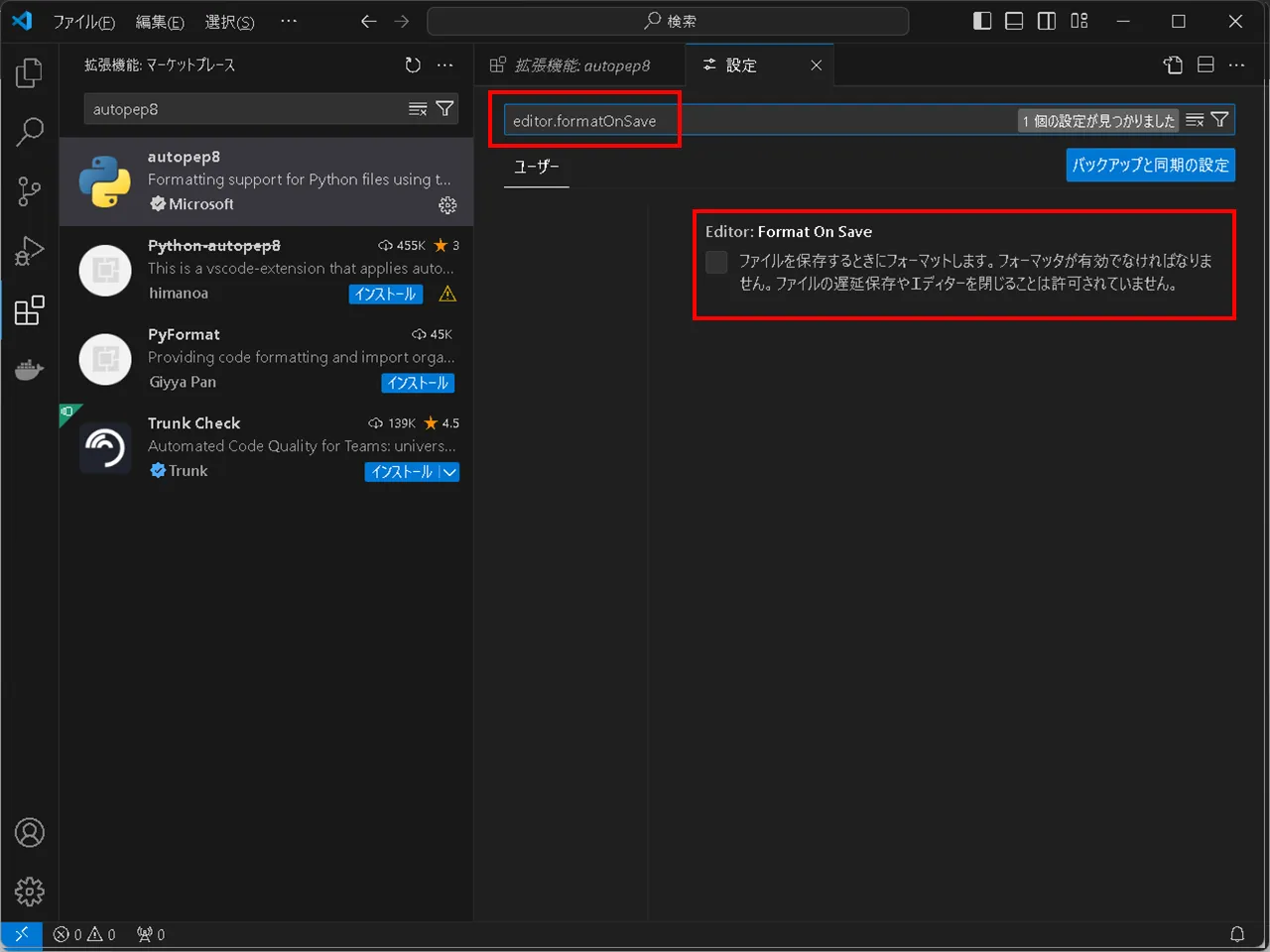Viewport: 1270px width, 952px height.
Task: Open the Explorer view in activity bar
Action: click(30, 72)
